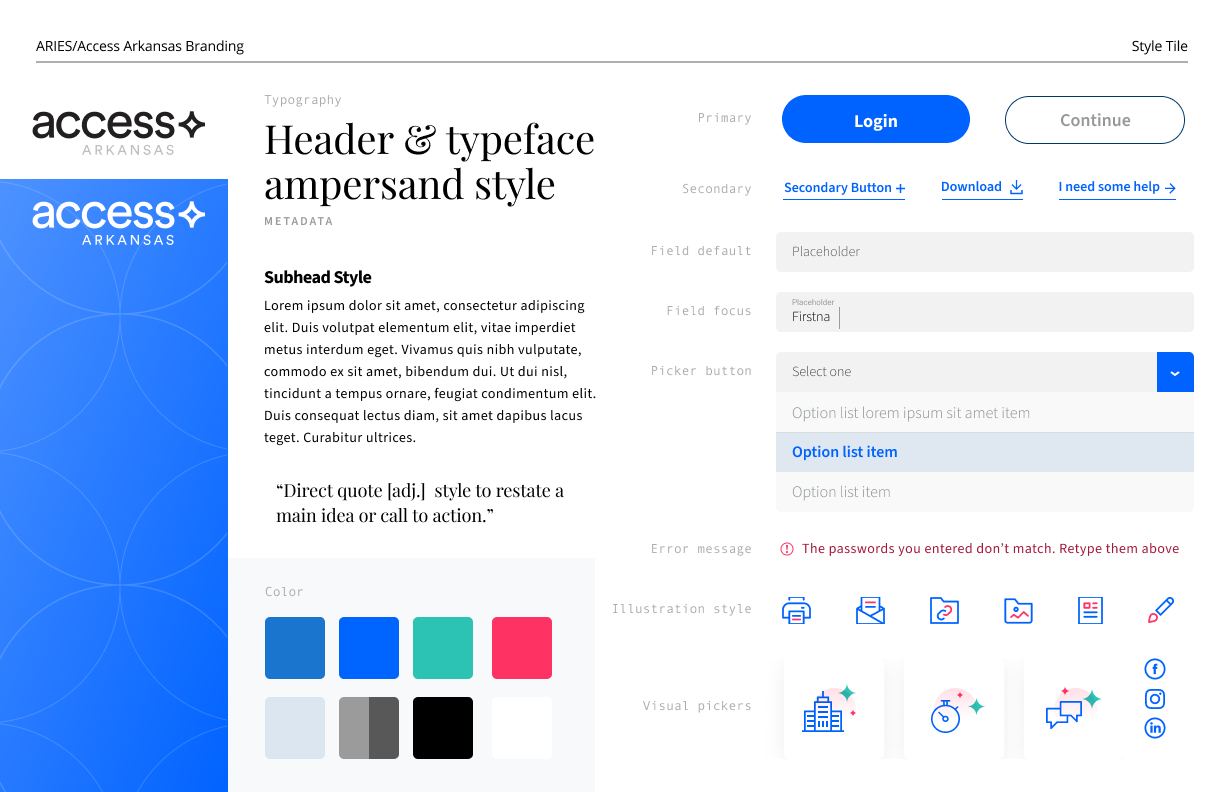1224x792 pixels.
Task: Open the LinkedIn social icon
Action: (x=1155, y=728)
